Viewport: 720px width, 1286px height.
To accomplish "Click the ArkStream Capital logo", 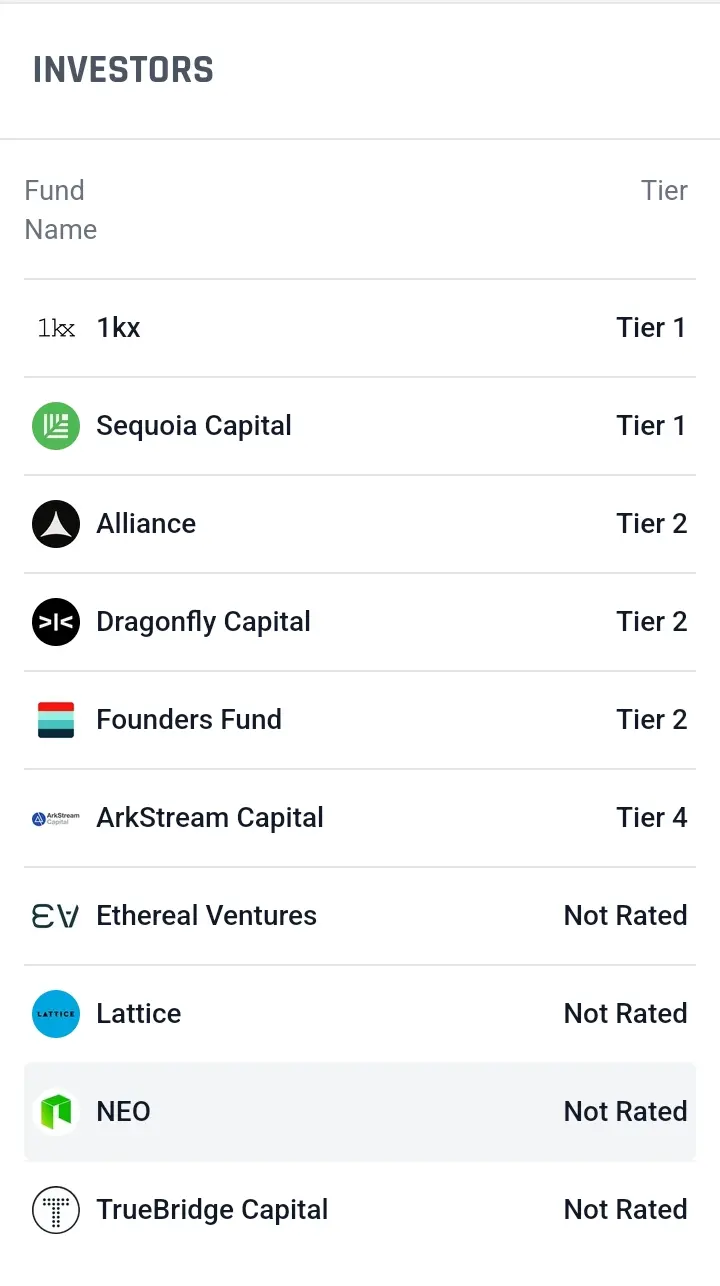I will point(56,818).
